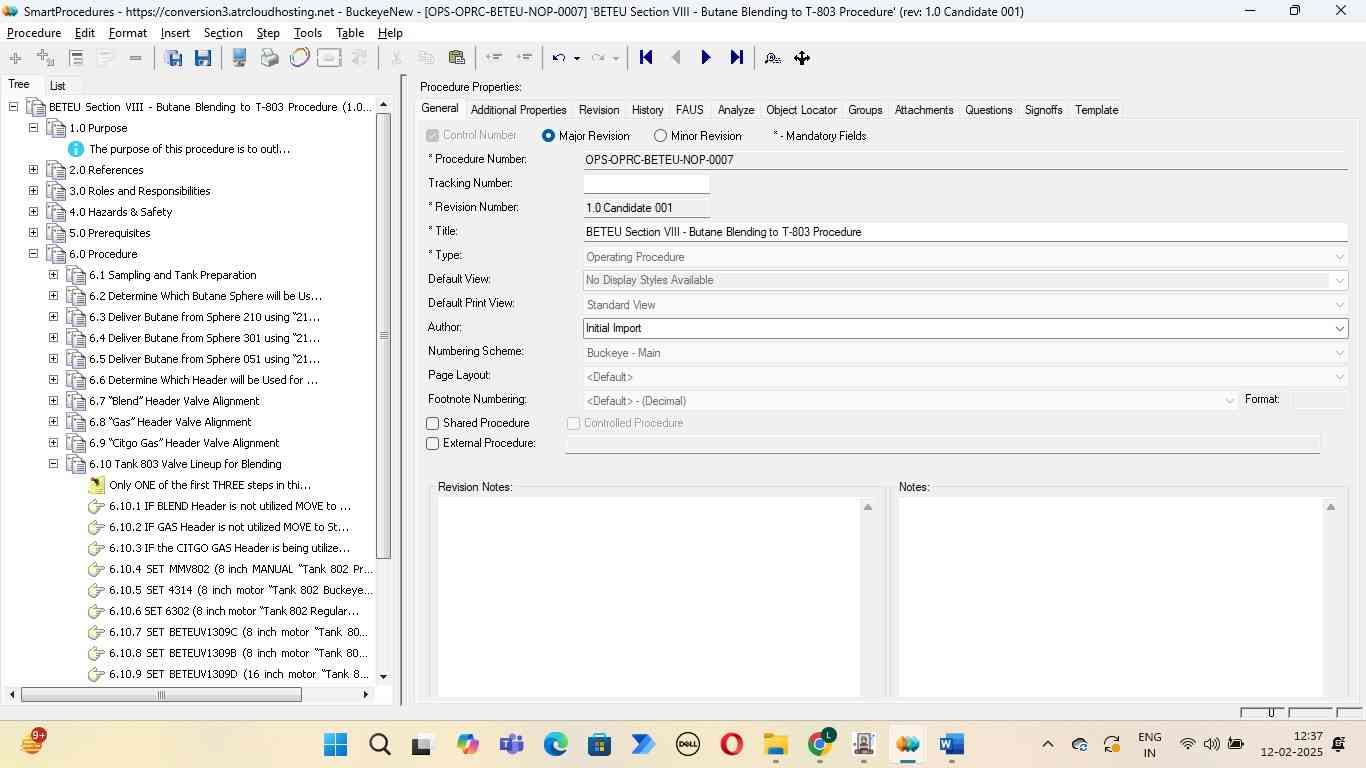1366x768 pixels.
Task: Click the add new item plus icon
Action: coord(15,58)
